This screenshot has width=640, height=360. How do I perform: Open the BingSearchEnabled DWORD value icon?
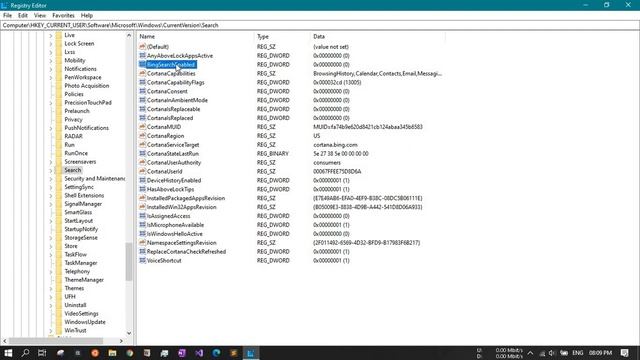[142, 64]
